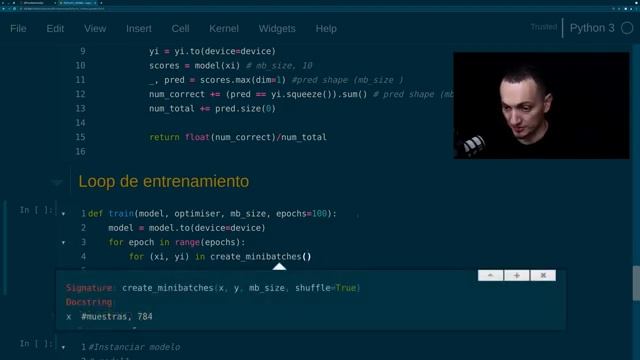Expand tooltip with the caret-up button
Viewport: 640px width, 360px height.
[x=490, y=276]
